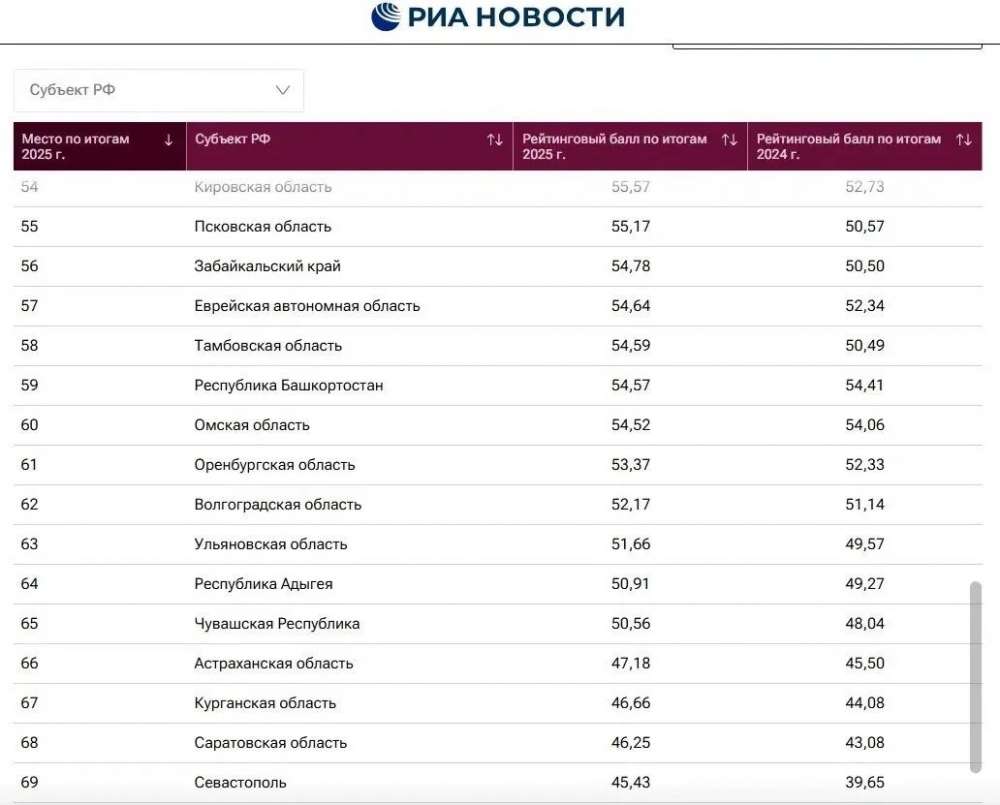The image size is (1000, 805).
Task: Click 2025 score 54,52 for Омская область
Action: click(x=631, y=425)
